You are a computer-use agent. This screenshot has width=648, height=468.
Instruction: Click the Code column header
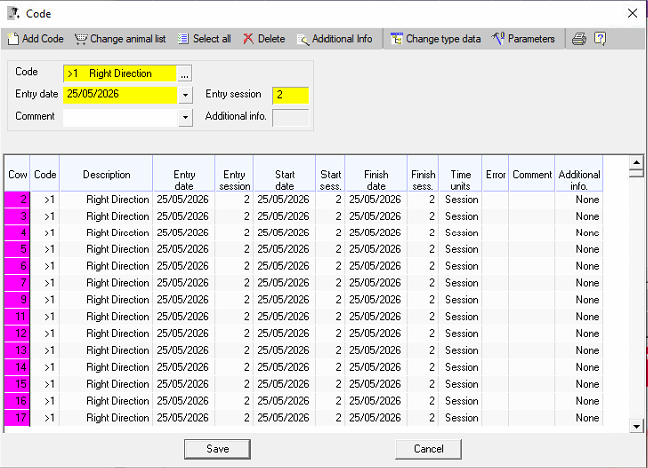coord(45,174)
